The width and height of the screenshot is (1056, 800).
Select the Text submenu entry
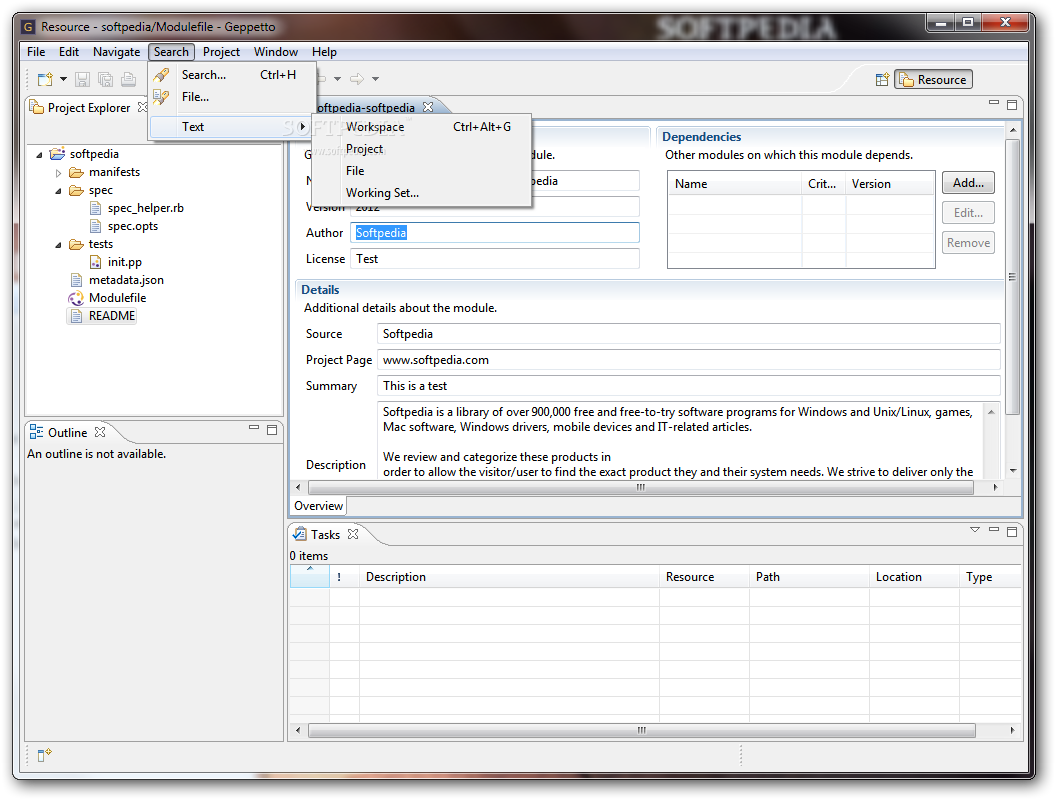point(230,127)
